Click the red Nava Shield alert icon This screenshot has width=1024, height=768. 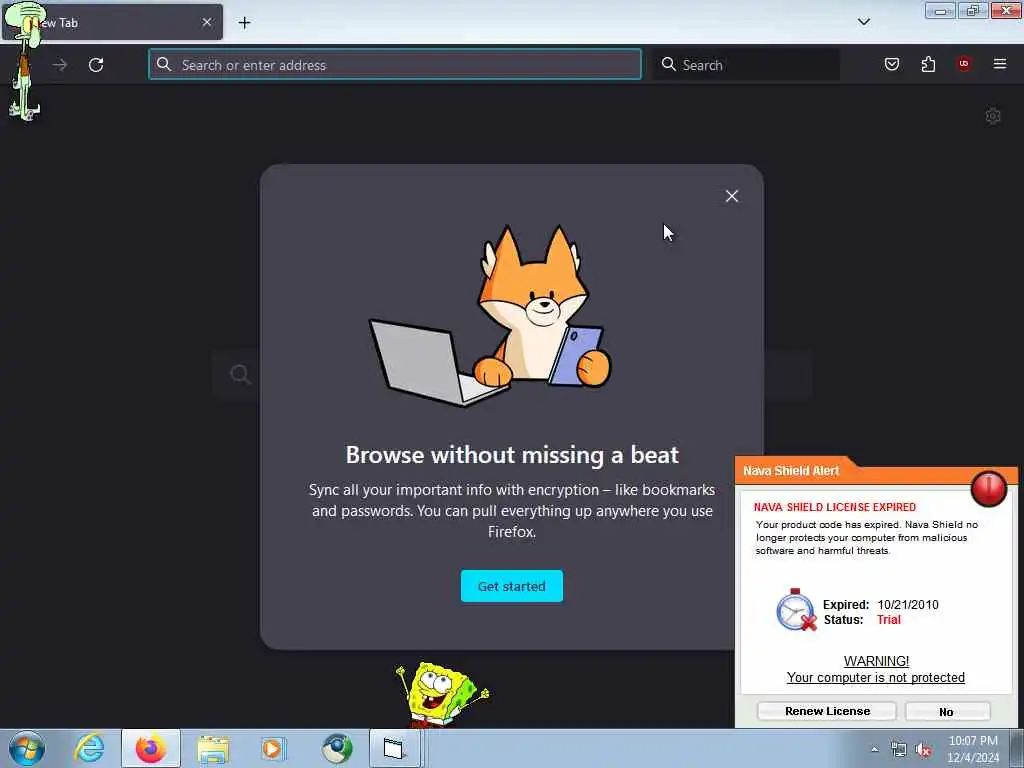(988, 488)
